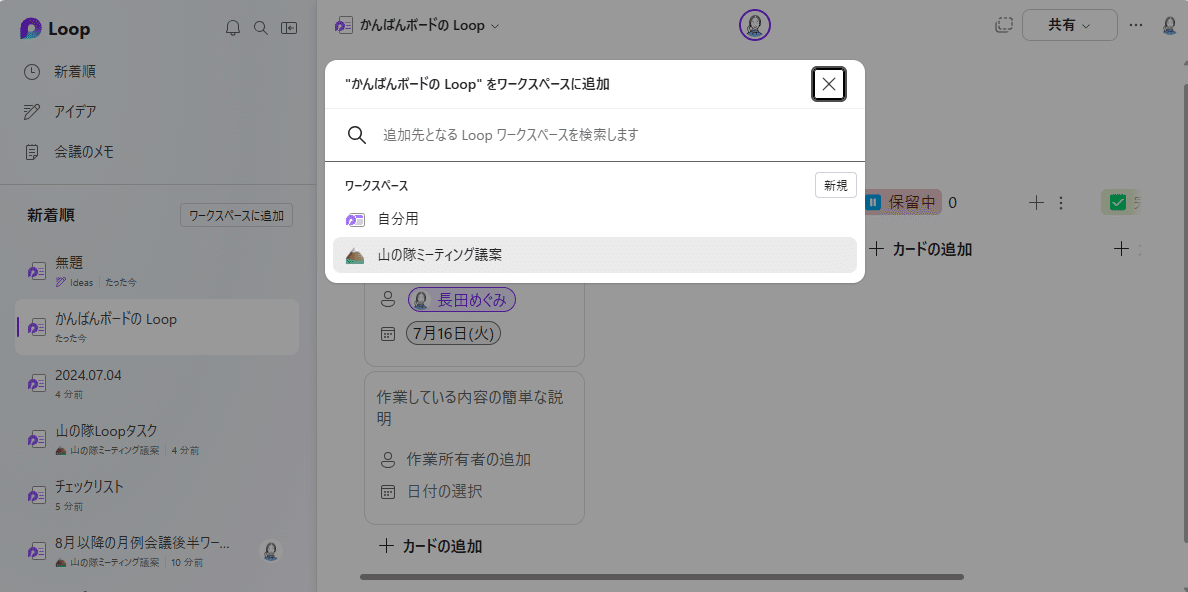This screenshot has height=592, width=1188.
Task: Click page icon next to チェックリスト
Action: [x=36, y=496]
